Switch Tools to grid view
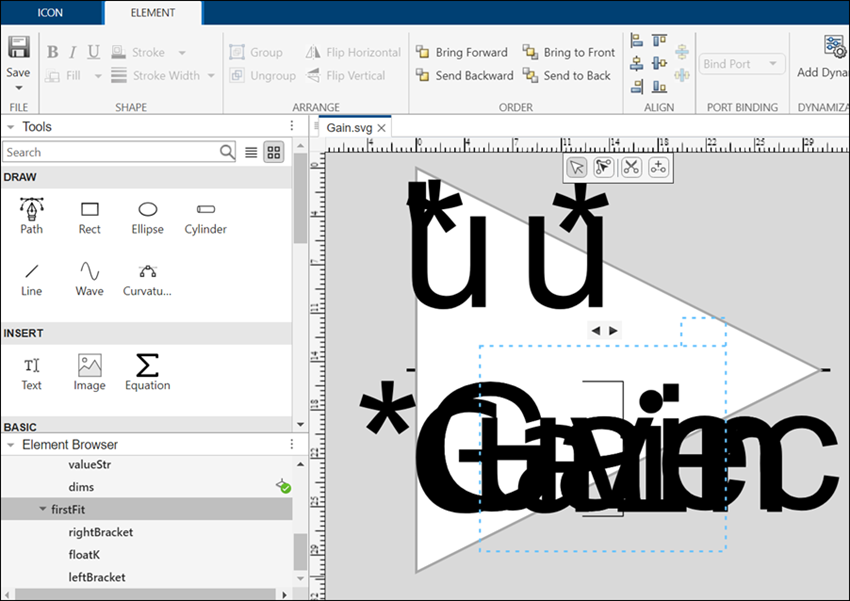 [x=274, y=152]
